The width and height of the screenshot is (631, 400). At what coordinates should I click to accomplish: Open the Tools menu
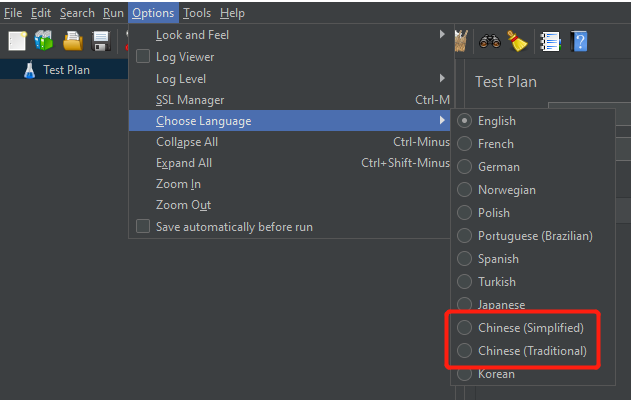(197, 13)
